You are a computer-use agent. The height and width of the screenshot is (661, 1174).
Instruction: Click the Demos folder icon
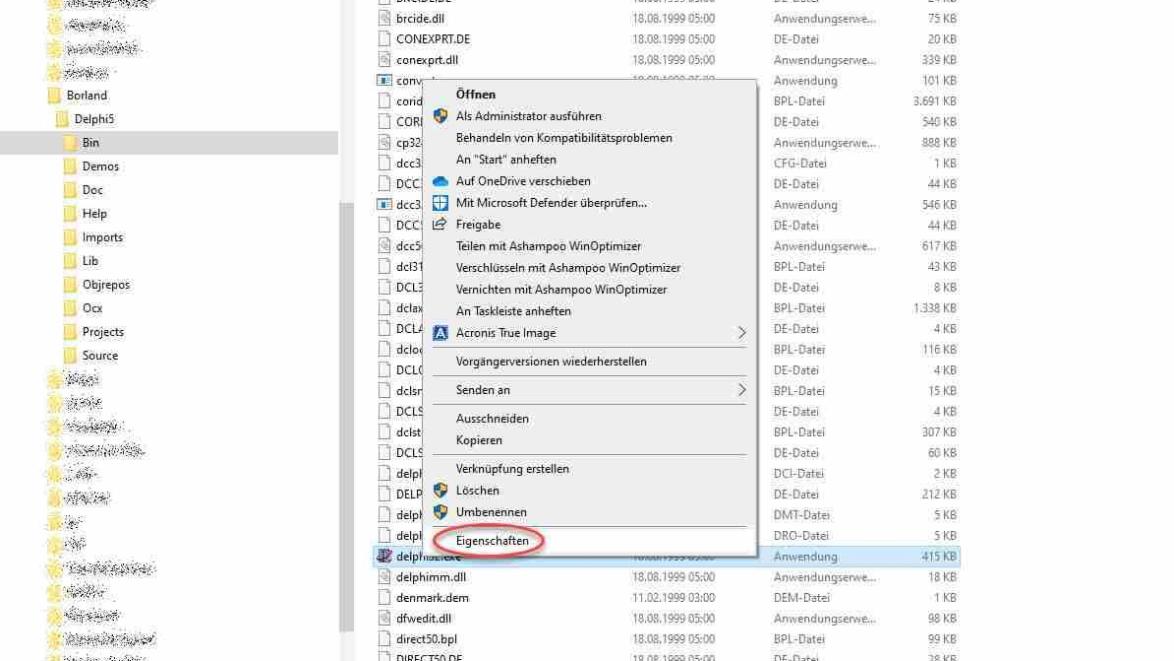tap(70, 166)
